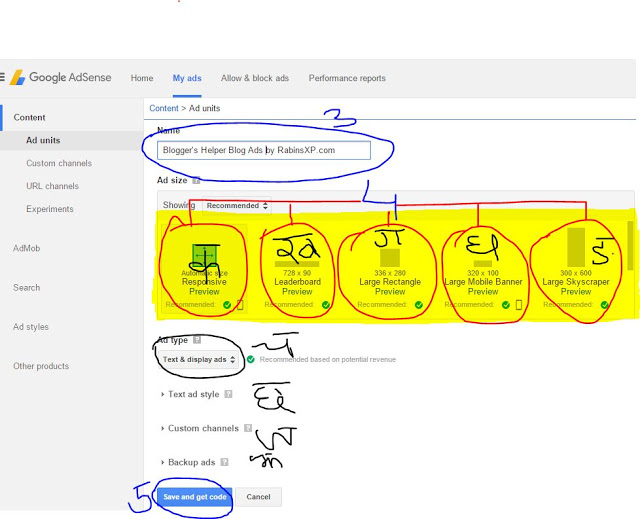The height and width of the screenshot is (519, 640).
Task: Open AdMob in the sidebar
Action: tap(27, 248)
